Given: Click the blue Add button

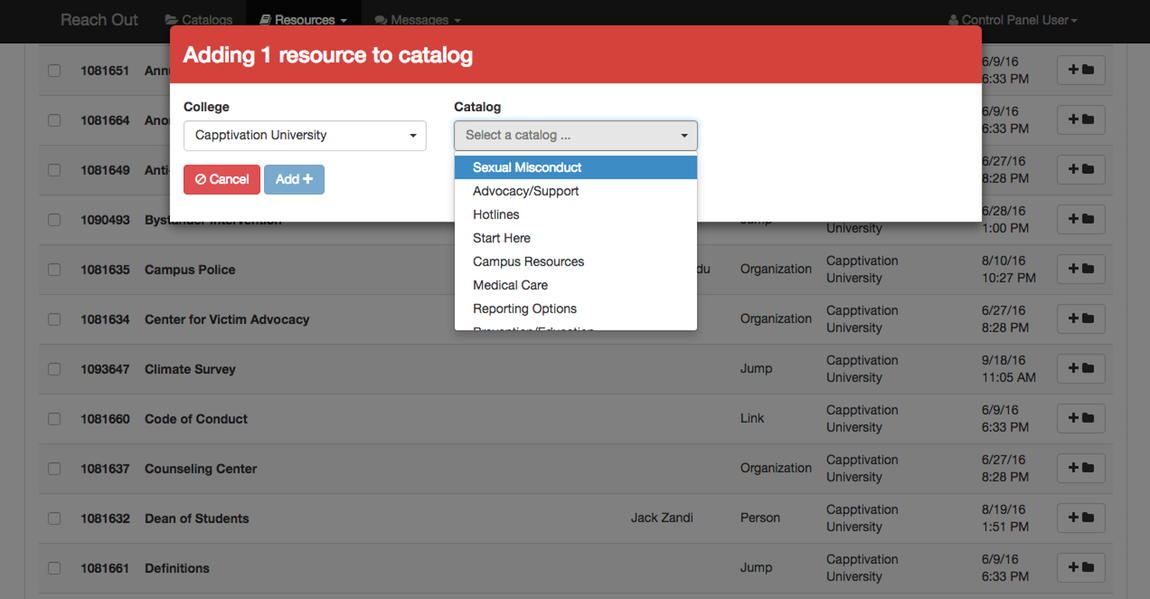Looking at the screenshot, I should (294, 180).
